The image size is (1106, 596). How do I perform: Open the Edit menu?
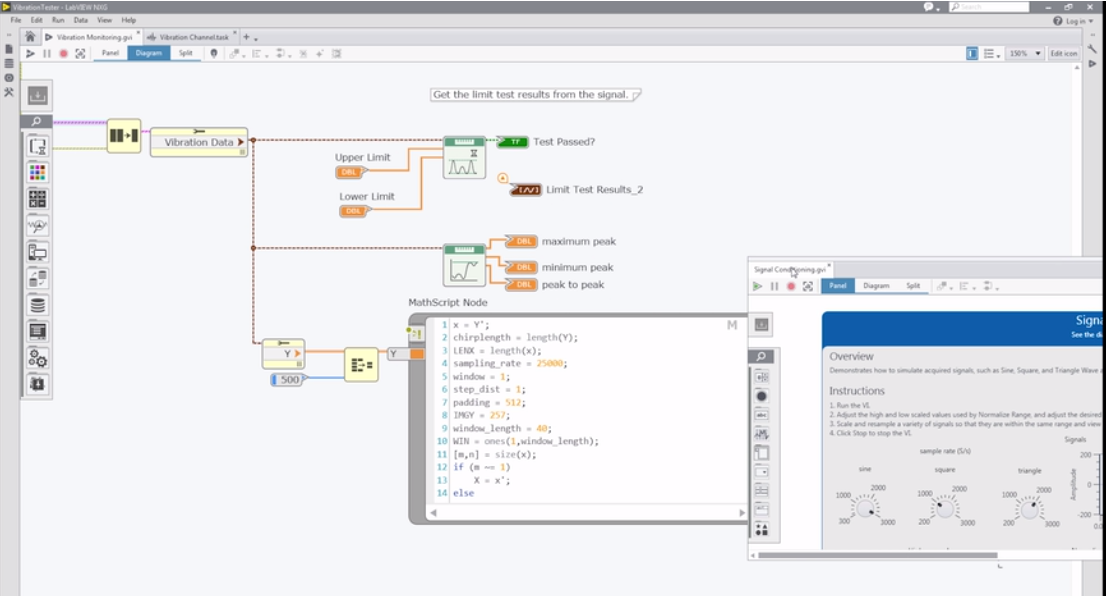coord(37,20)
